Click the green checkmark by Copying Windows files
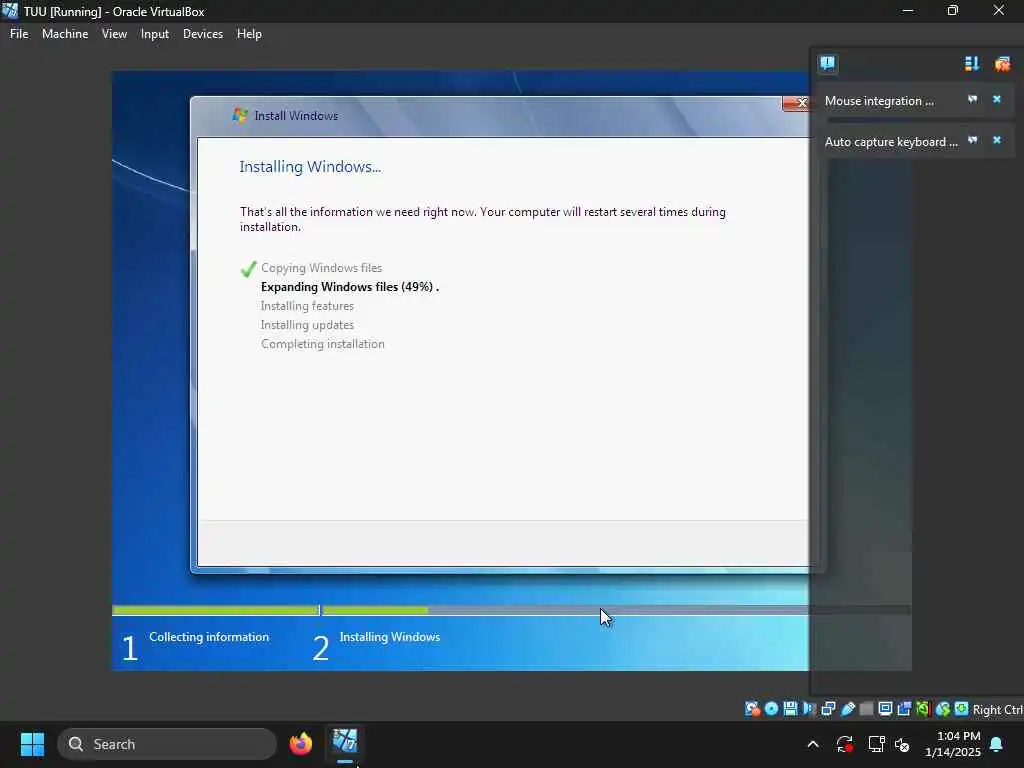 [248, 268]
